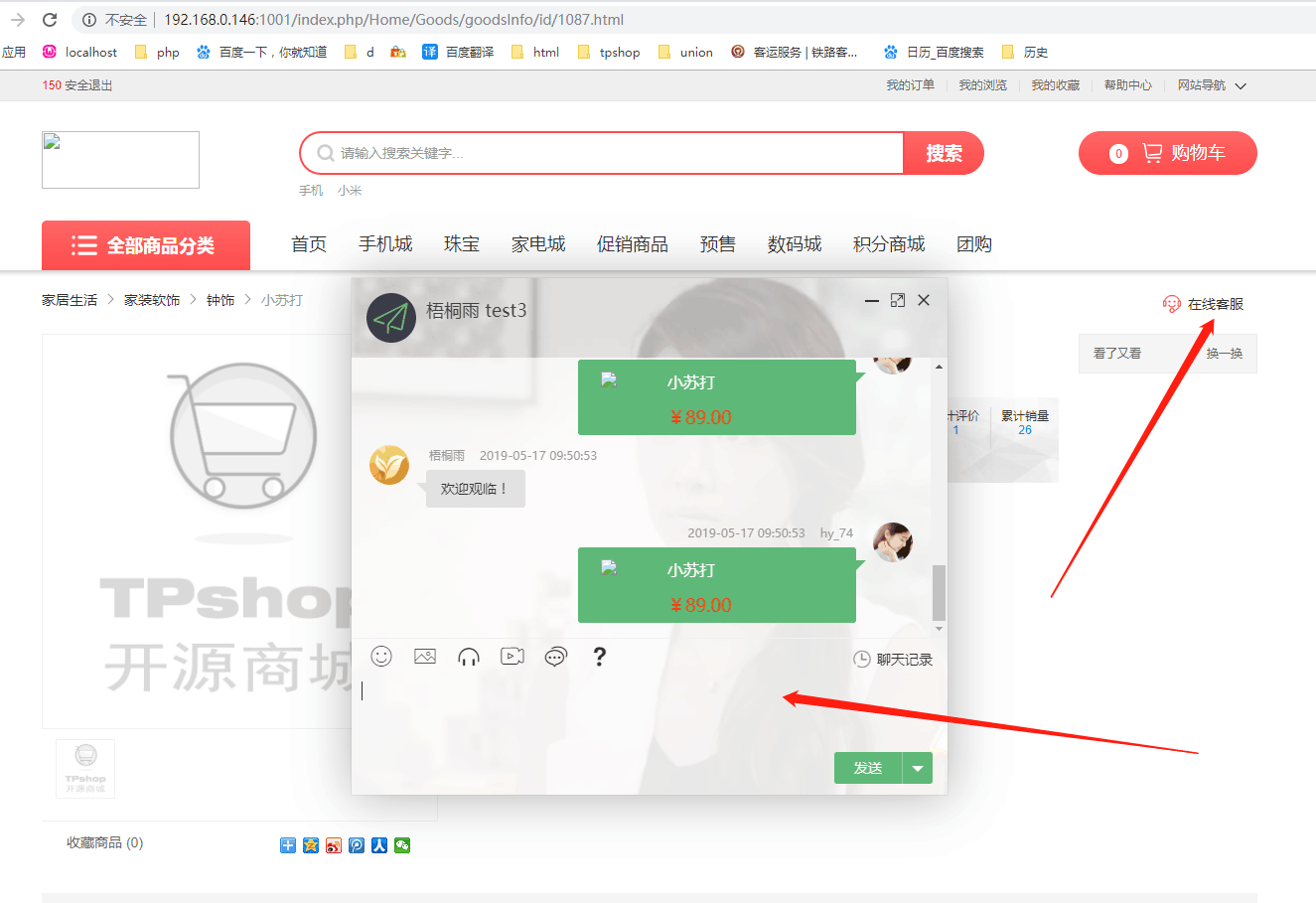Open the 全部商品分类 category menu
This screenshot has height=903, width=1316.
(x=145, y=244)
